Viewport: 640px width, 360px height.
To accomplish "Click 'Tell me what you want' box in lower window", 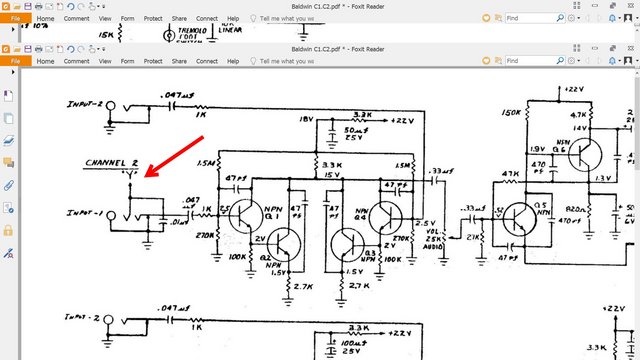I will coord(282,61).
